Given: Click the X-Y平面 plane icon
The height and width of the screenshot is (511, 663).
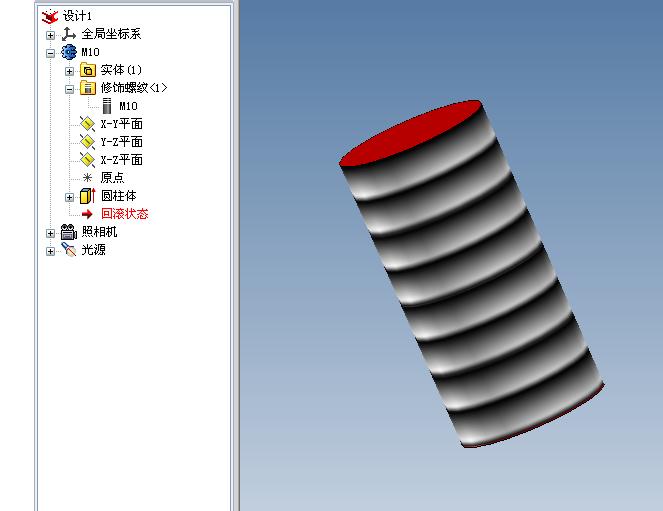Looking at the screenshot, I should coord(87,124).
